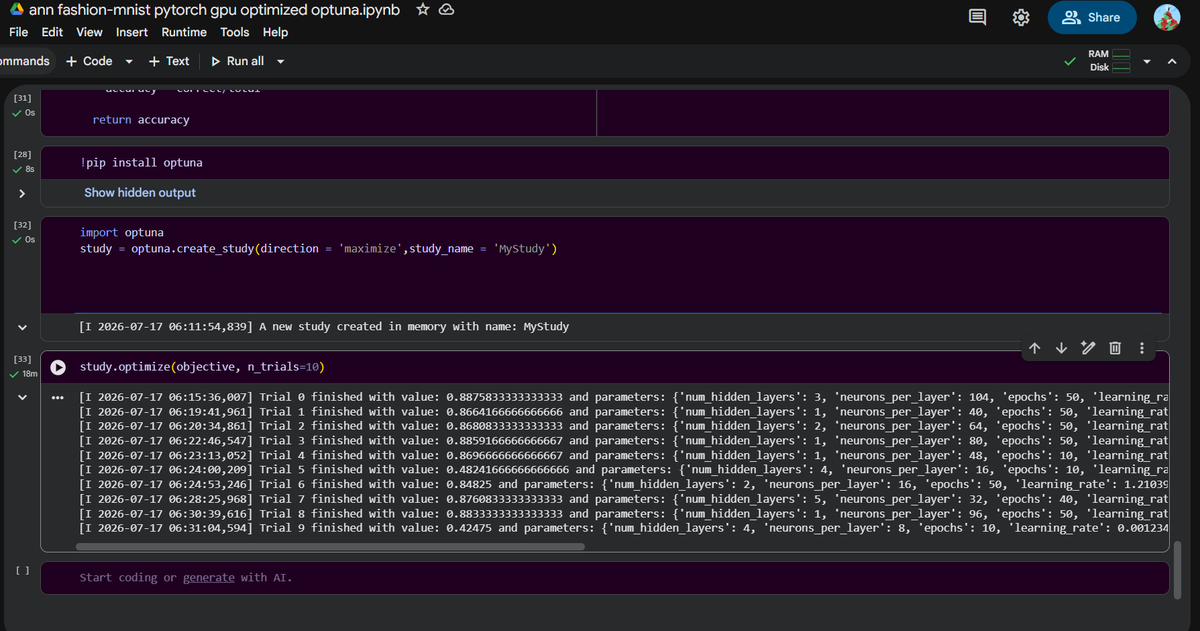Click the [32] execution count label
This screenshot has height=631, width=1200.
point(21,225)
